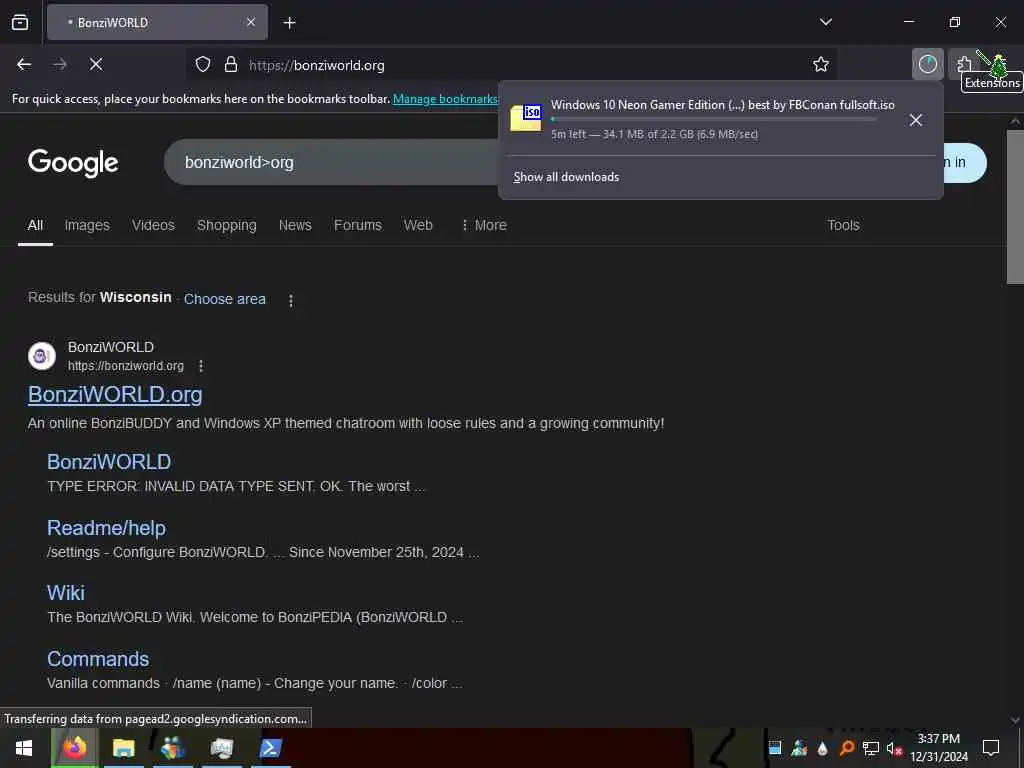
Task: Close the BonziWORLD tab
Action: [x=251, y=22]
